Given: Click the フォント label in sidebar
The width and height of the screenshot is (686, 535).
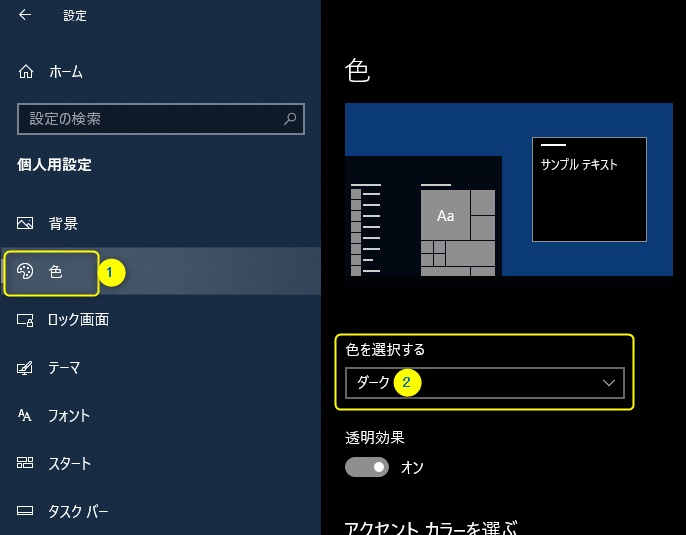Looking at the screenshot, I should coord(70,416).
